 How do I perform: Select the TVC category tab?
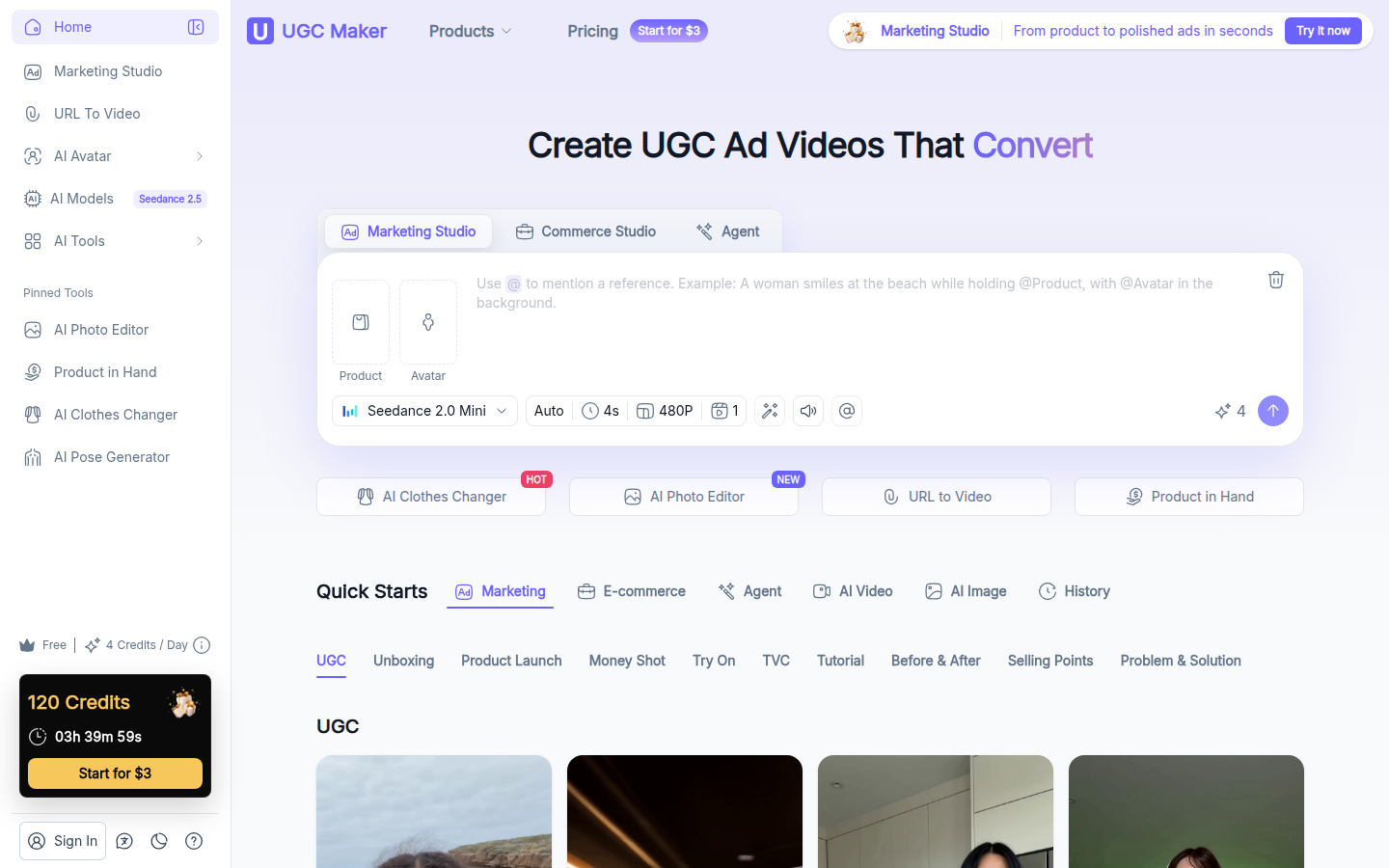tap(776, 661)
